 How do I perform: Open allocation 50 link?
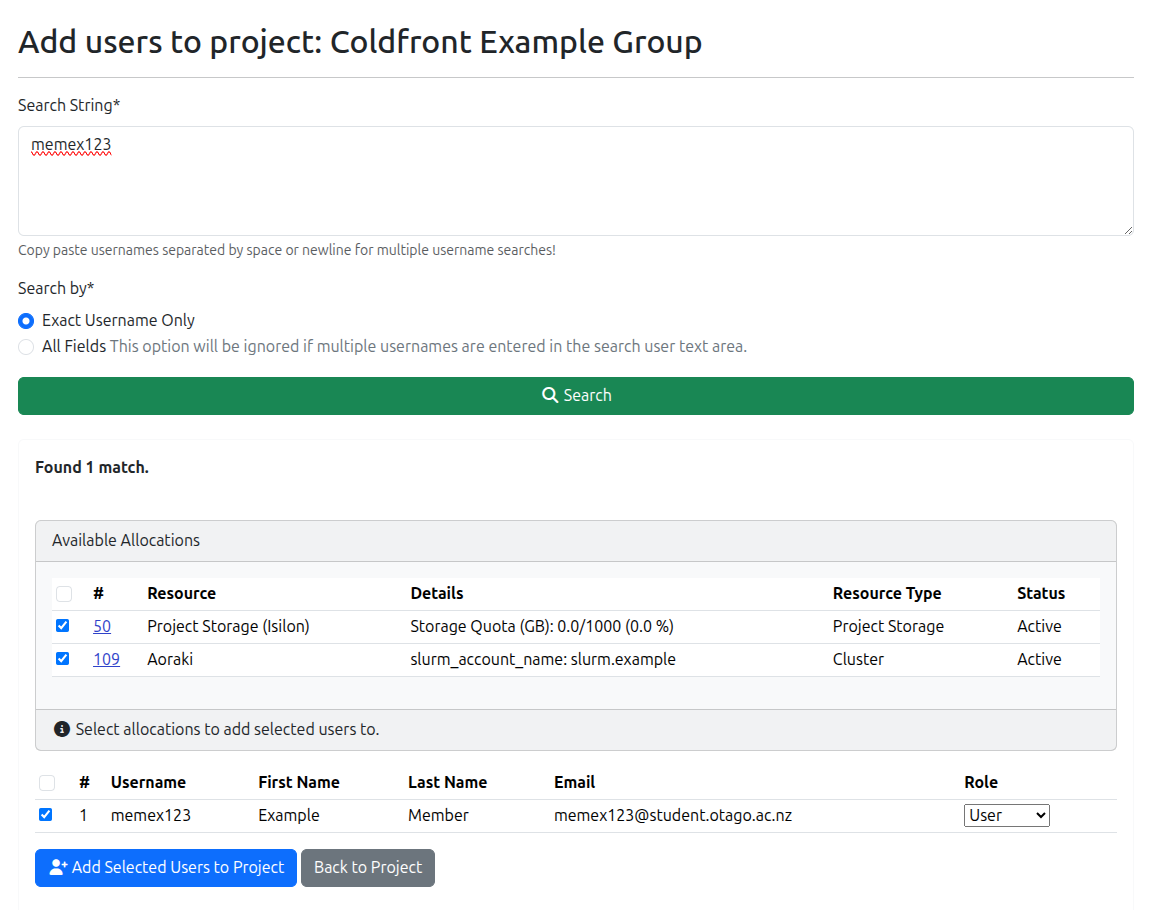pyautogui.click(x=102, y=626)
